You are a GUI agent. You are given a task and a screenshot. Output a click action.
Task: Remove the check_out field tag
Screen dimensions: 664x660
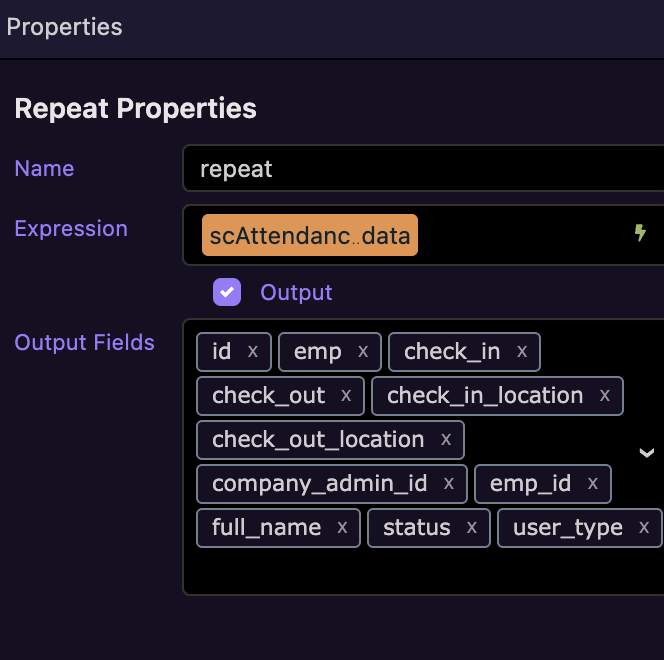point(346,396)
